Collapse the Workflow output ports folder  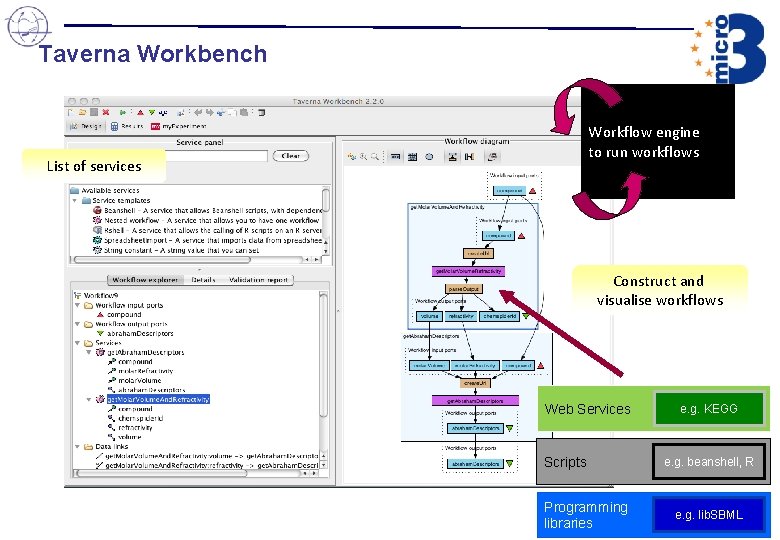pos(78,324)
